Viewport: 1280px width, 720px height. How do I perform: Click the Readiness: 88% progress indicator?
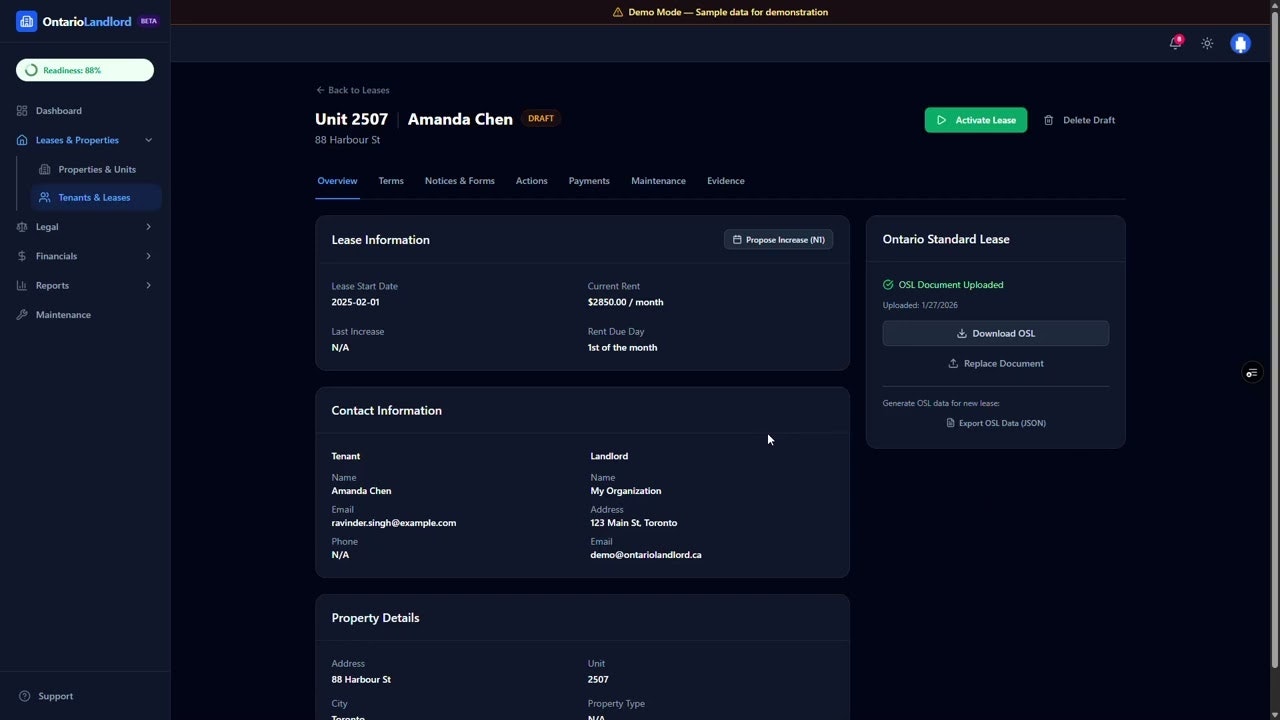(85, 70)
